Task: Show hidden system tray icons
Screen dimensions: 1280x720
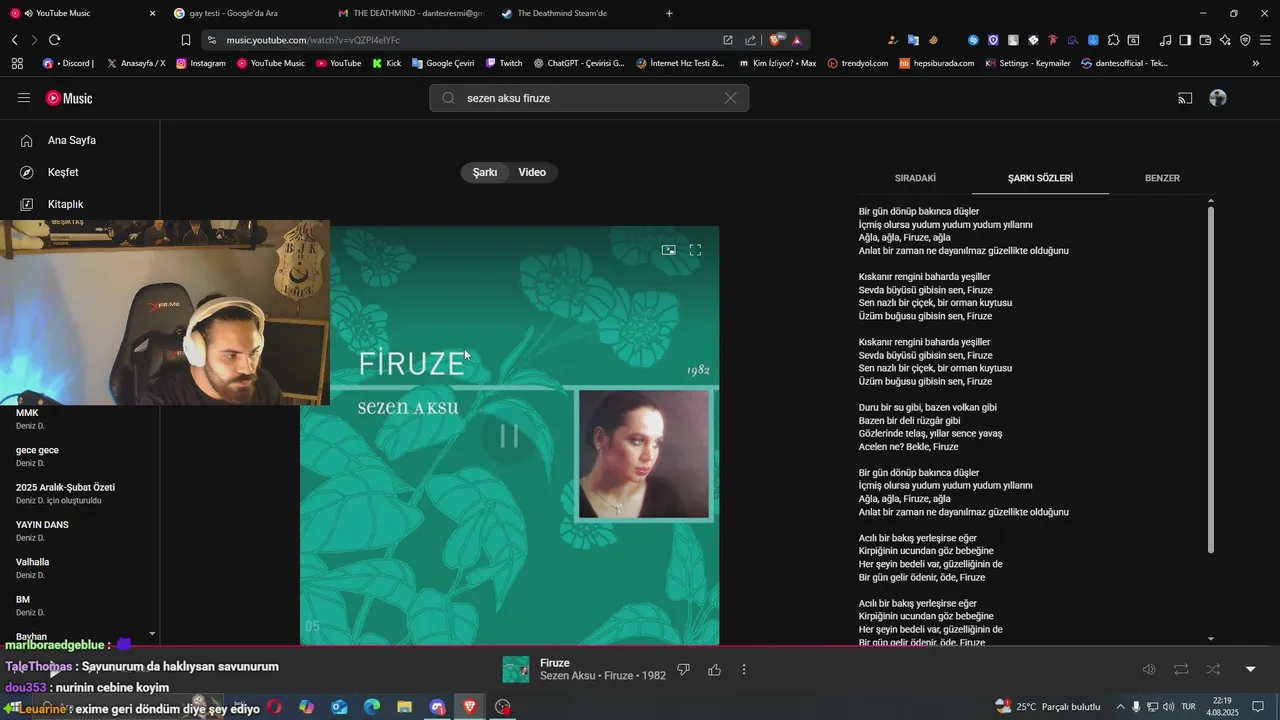Action: tap(1120, 707)
